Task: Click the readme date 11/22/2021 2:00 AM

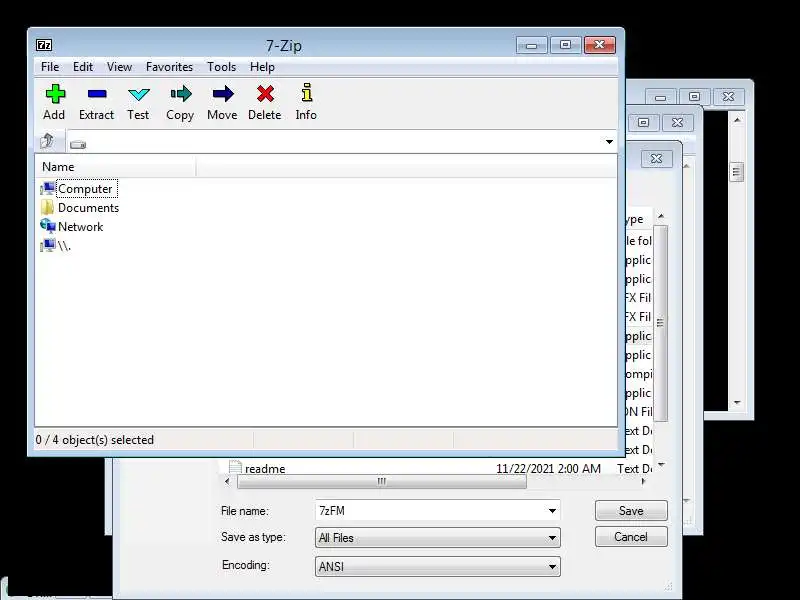Action: coord(548,468)
